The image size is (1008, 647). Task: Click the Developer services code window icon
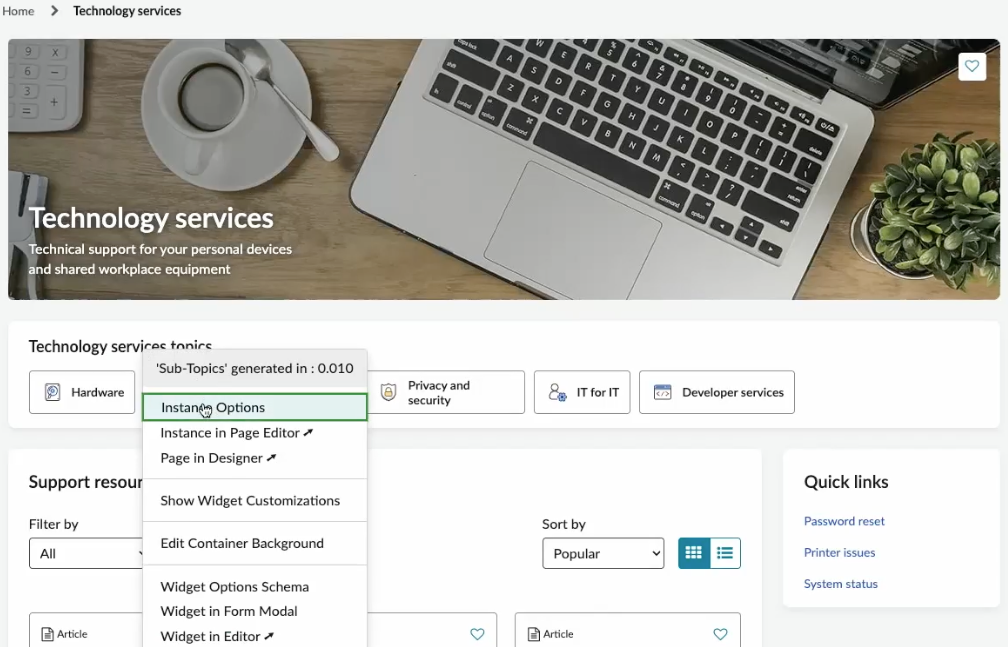click(x=662, y=392)
